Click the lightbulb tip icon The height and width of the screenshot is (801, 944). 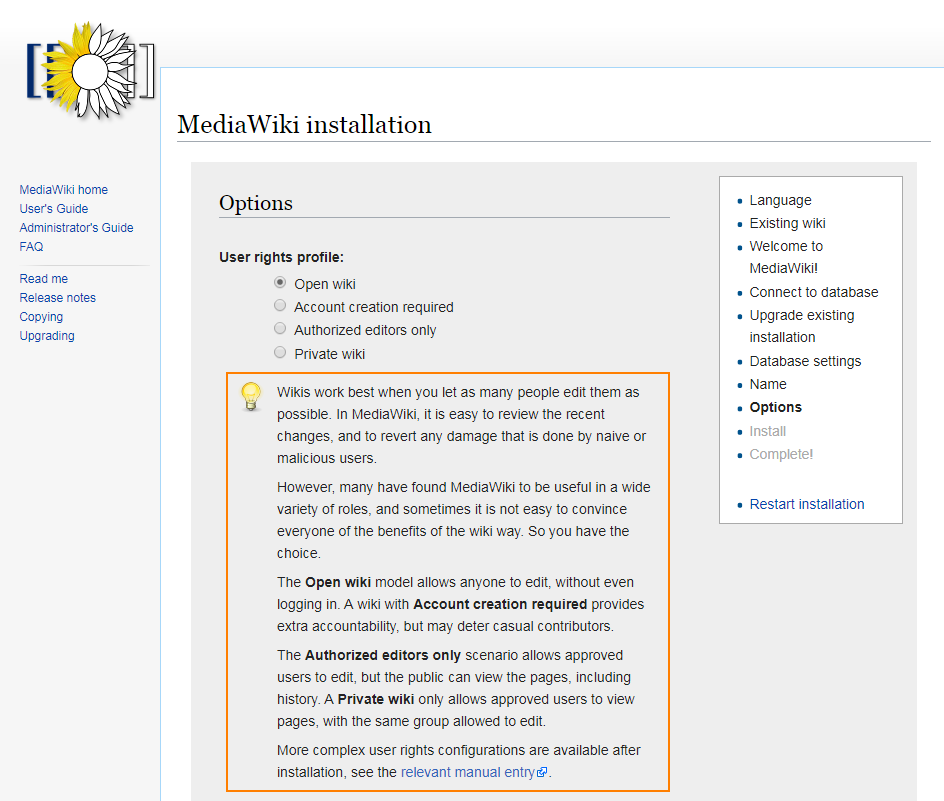coord(251,396)
